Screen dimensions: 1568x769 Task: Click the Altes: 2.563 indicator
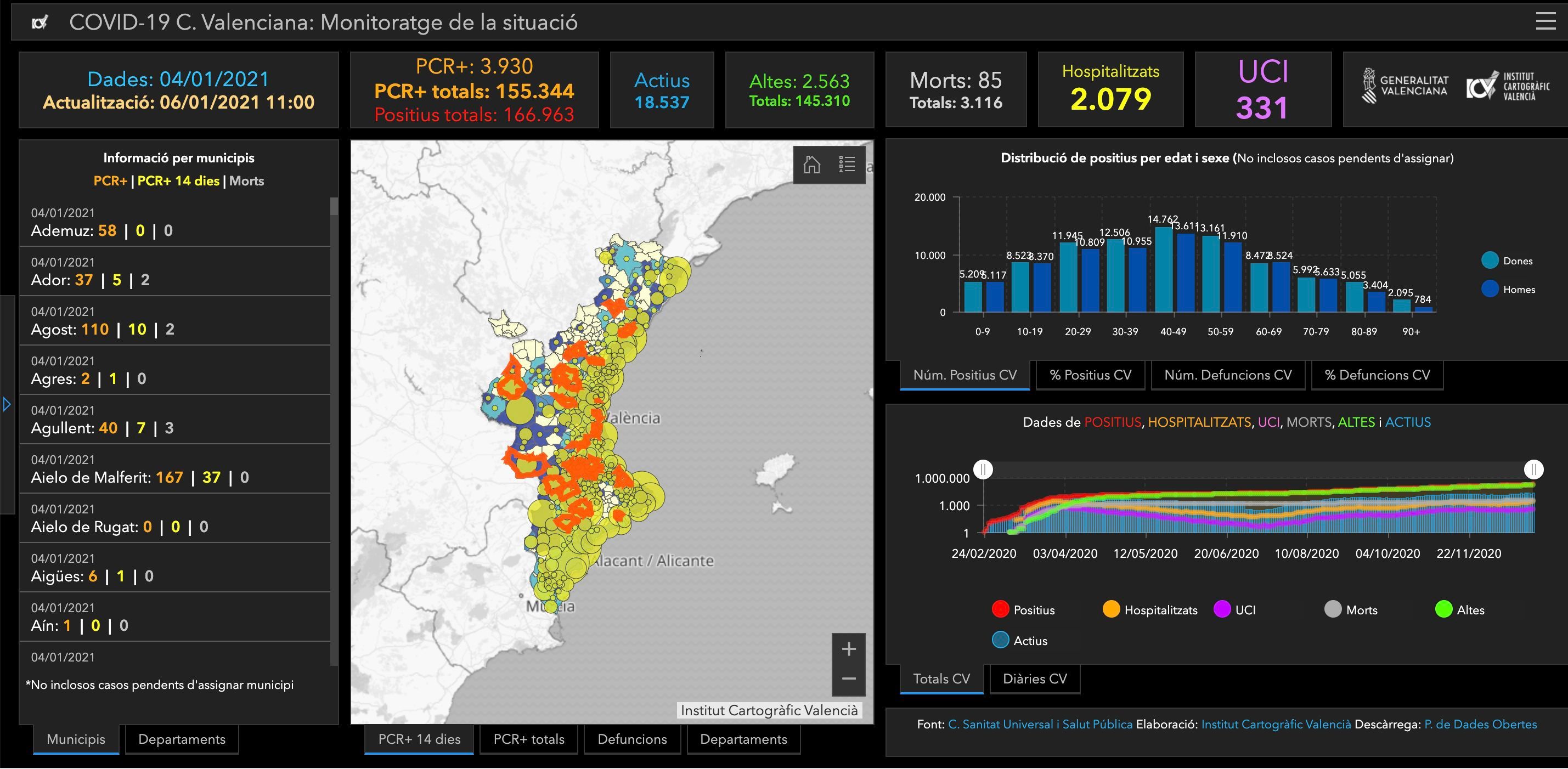799,90
